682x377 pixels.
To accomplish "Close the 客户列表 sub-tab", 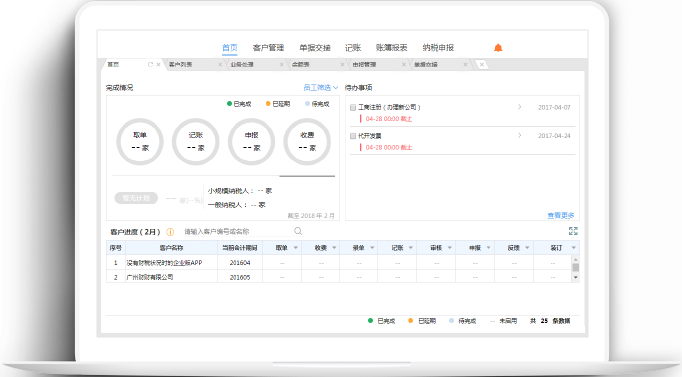I will (x=220, y=64).
